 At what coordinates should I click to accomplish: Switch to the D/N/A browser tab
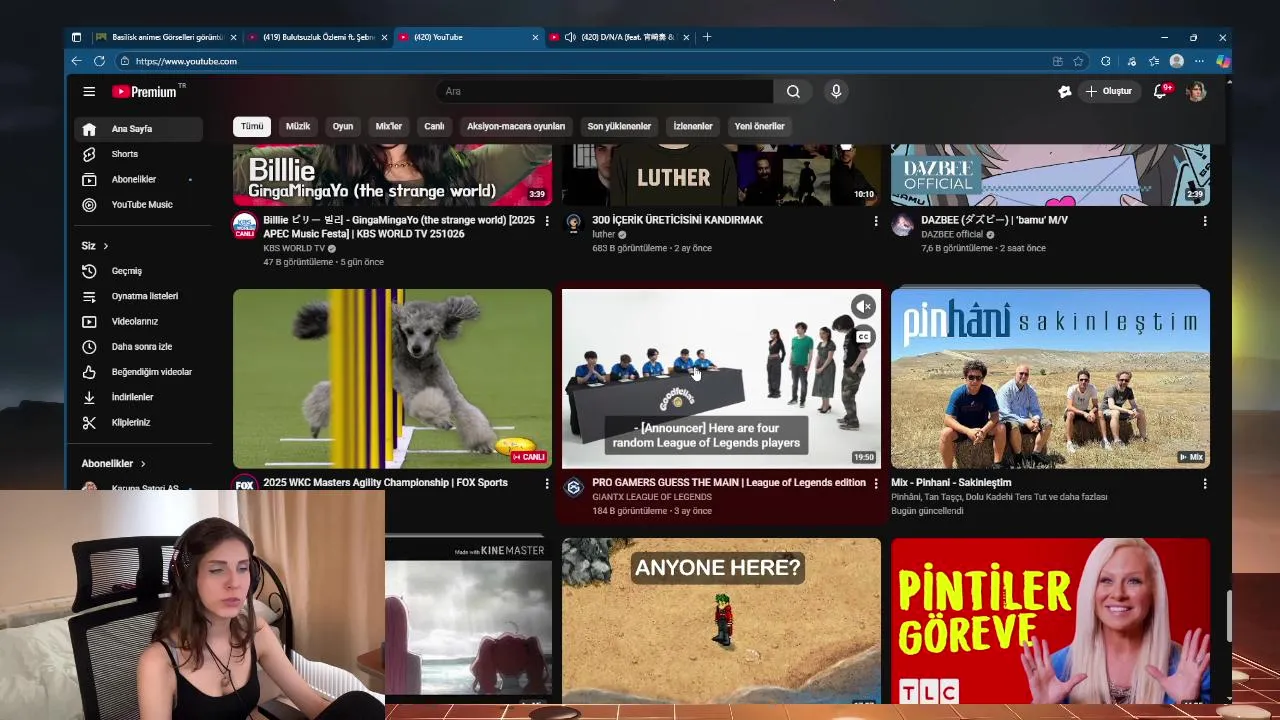point(620,37)
